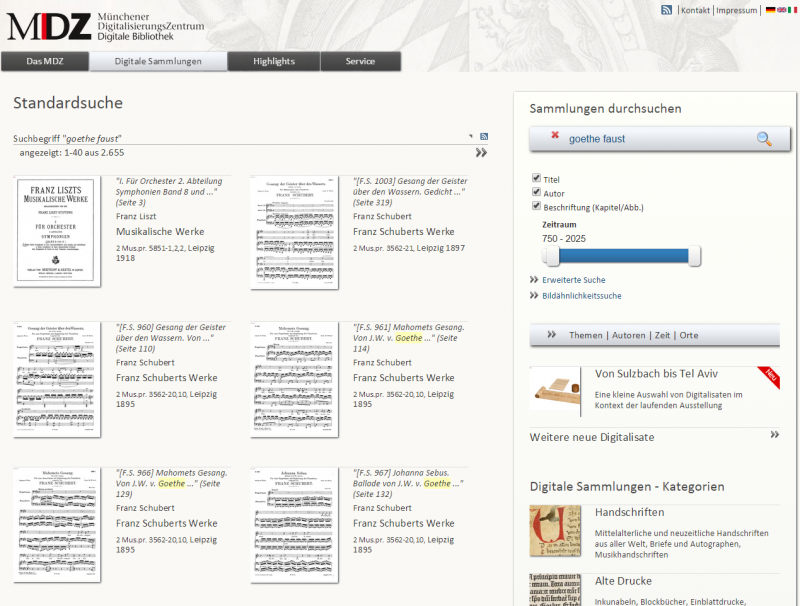Open the Handschriften category image
Screen dimensions: 800x606
[x=555, y=531]
